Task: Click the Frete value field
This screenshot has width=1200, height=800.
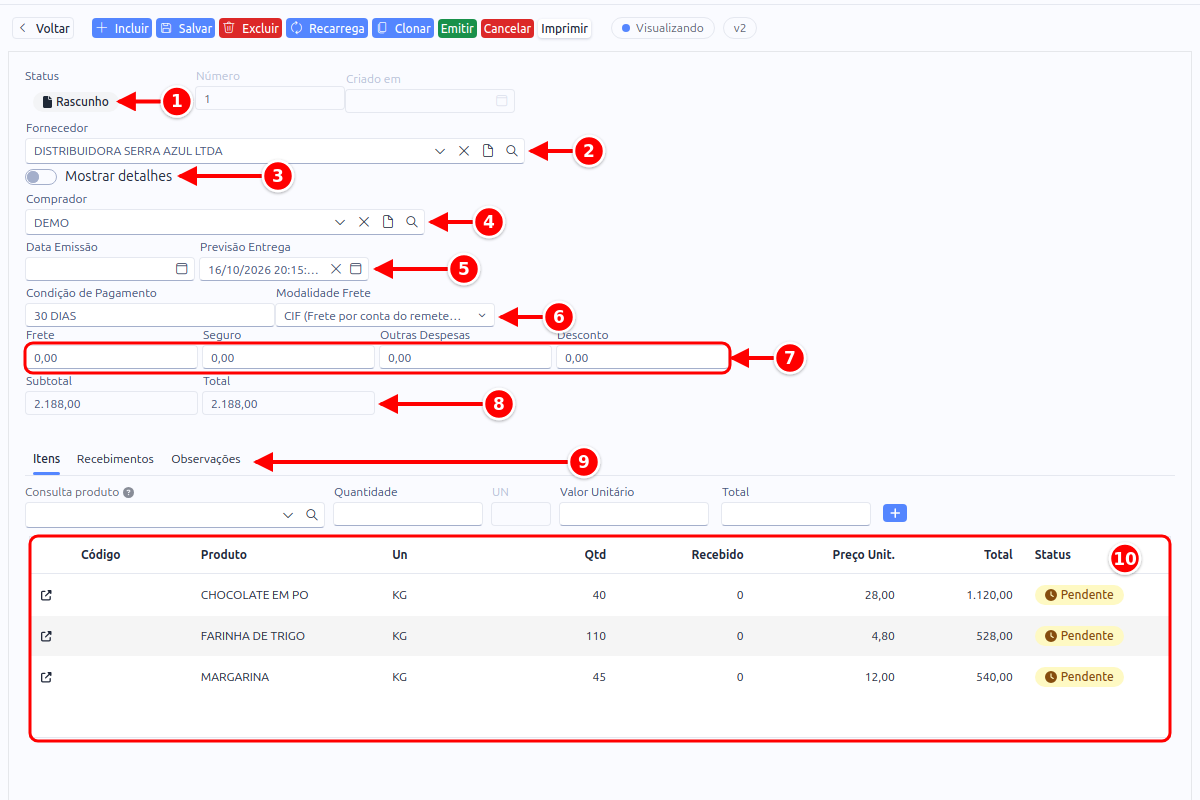Action: [x=111, y=357]
